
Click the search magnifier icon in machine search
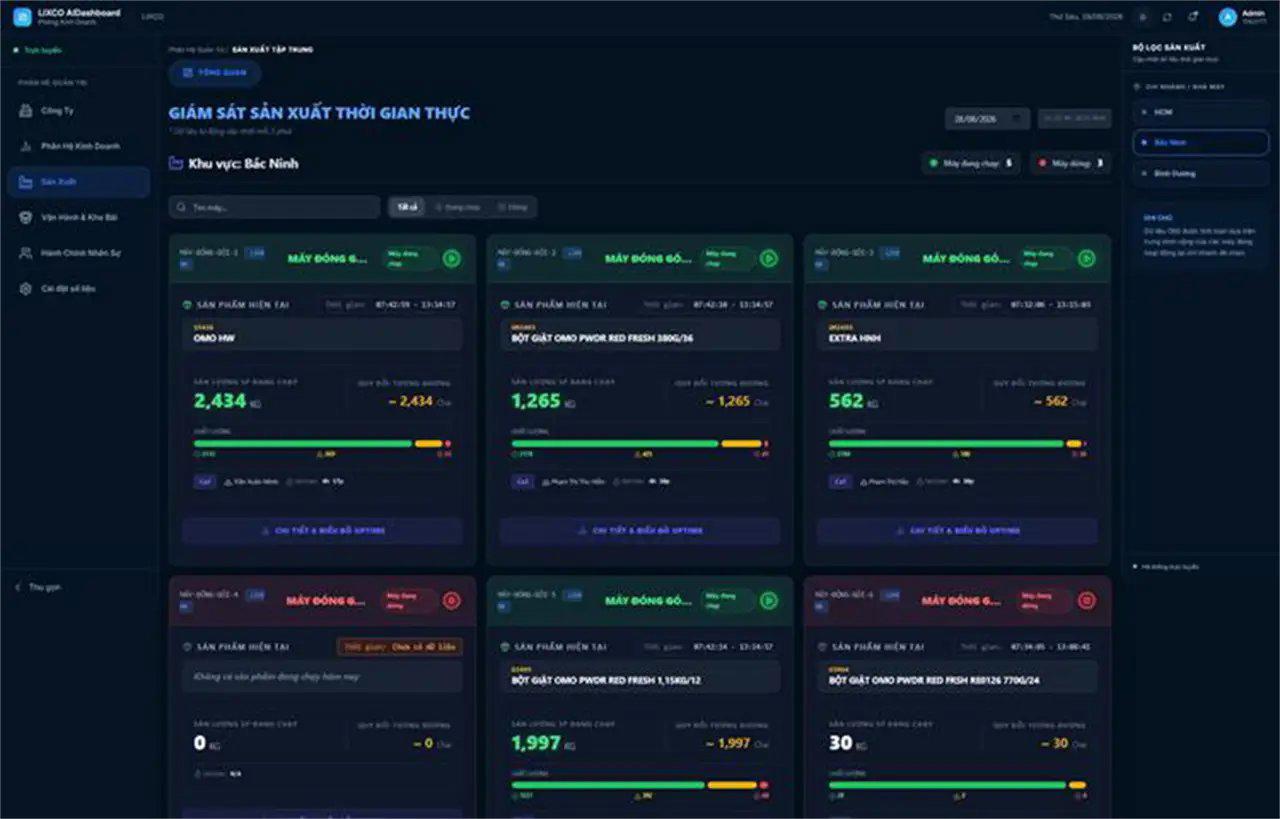(181, 207)
